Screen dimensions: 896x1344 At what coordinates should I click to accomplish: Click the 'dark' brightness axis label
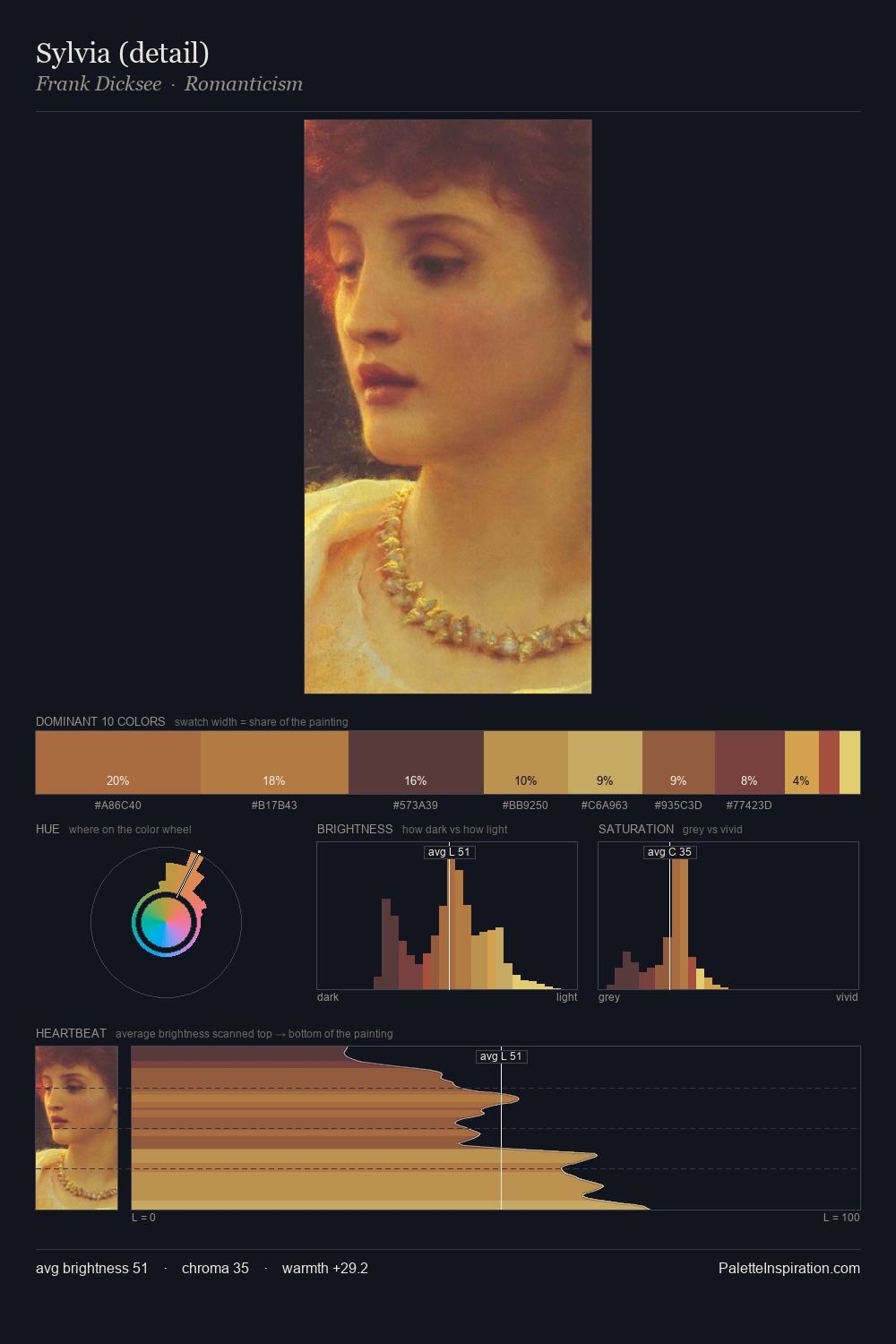pyautogui.click(x=328, y=997)
